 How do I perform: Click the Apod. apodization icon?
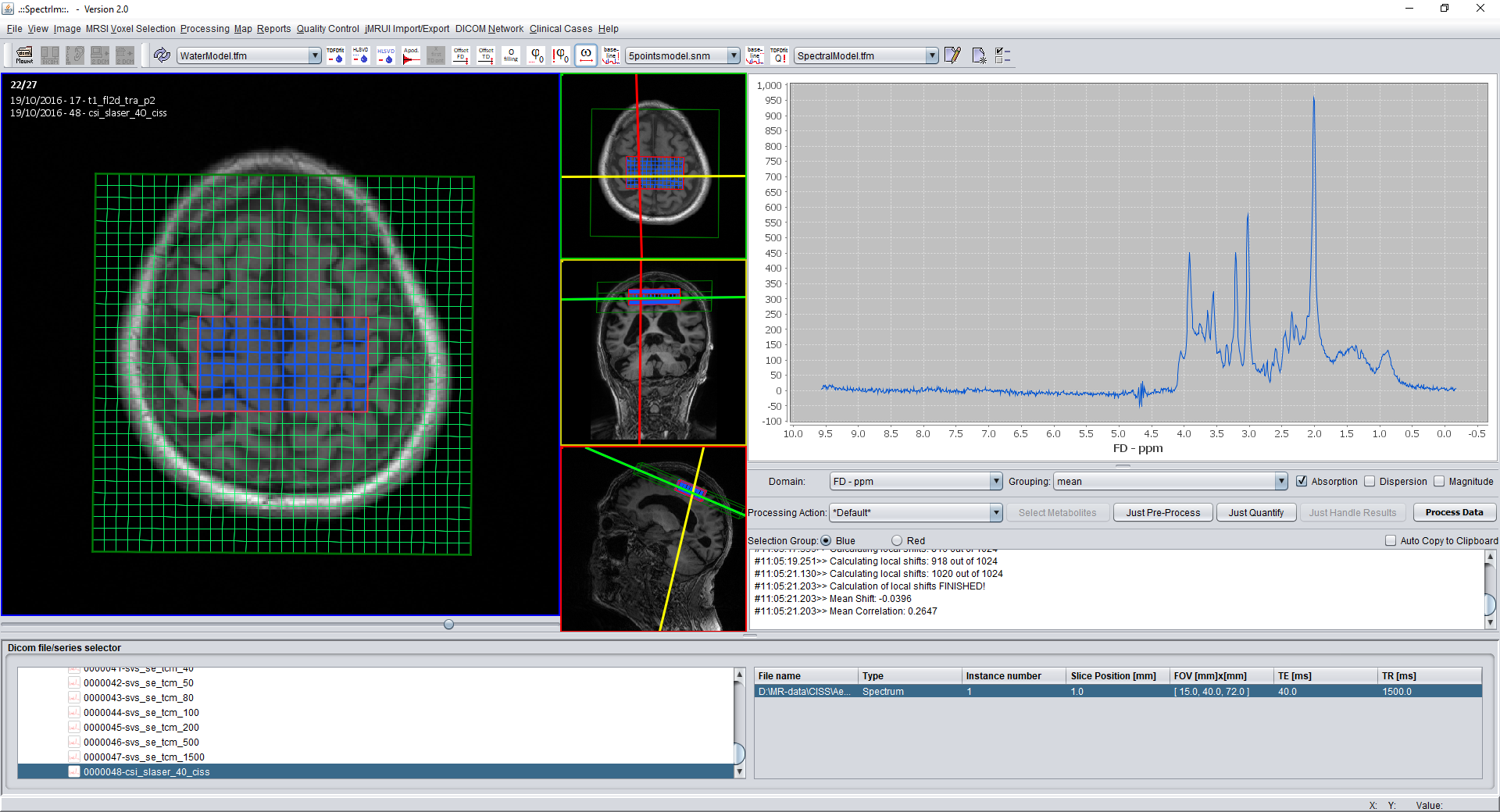pos(411,55)
